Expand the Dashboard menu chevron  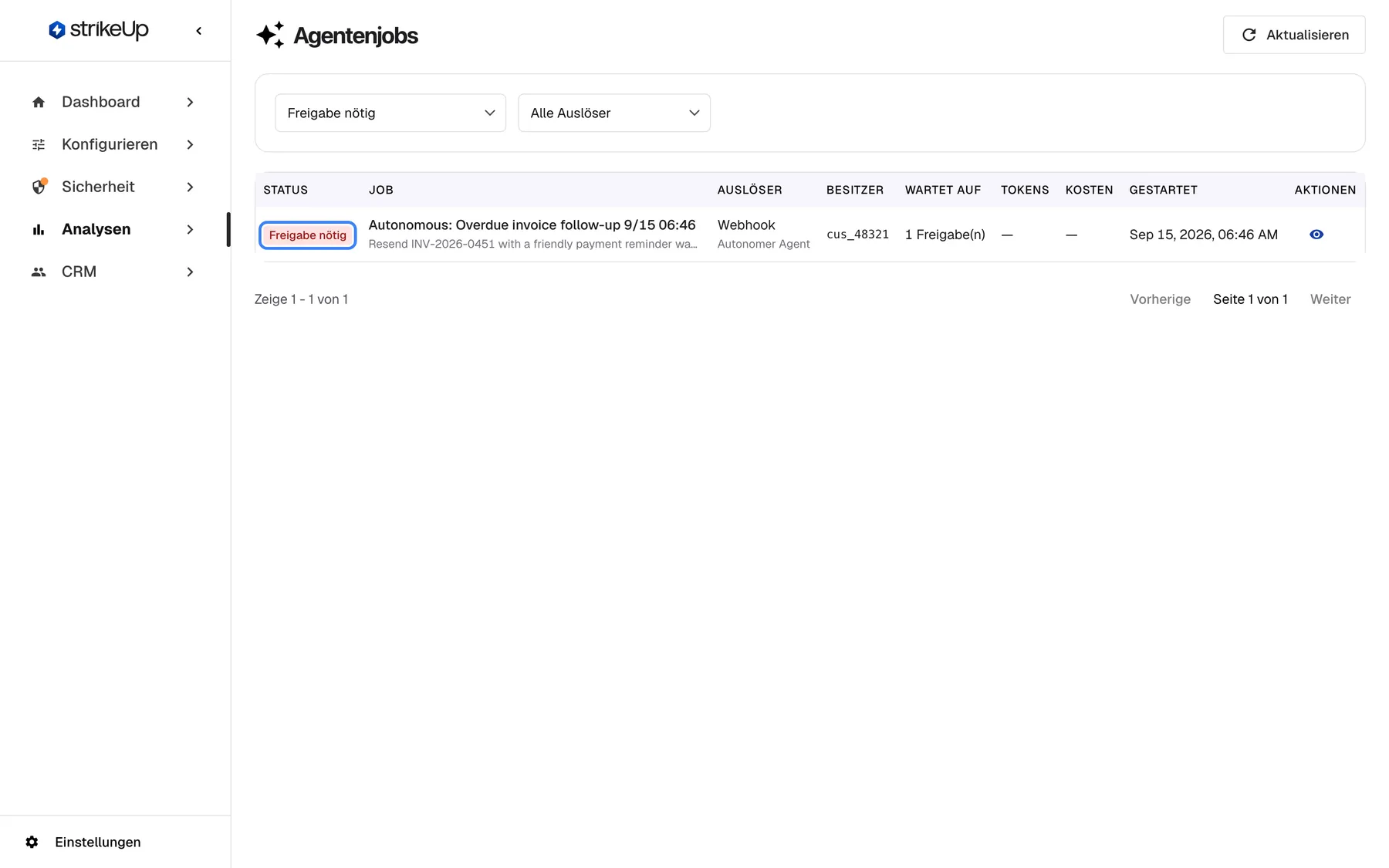point(190,103)
